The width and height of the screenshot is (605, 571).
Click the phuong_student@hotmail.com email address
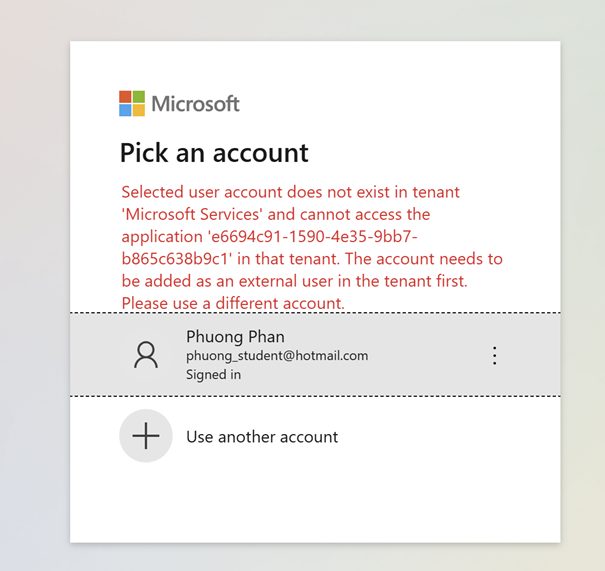coord(277,355)
